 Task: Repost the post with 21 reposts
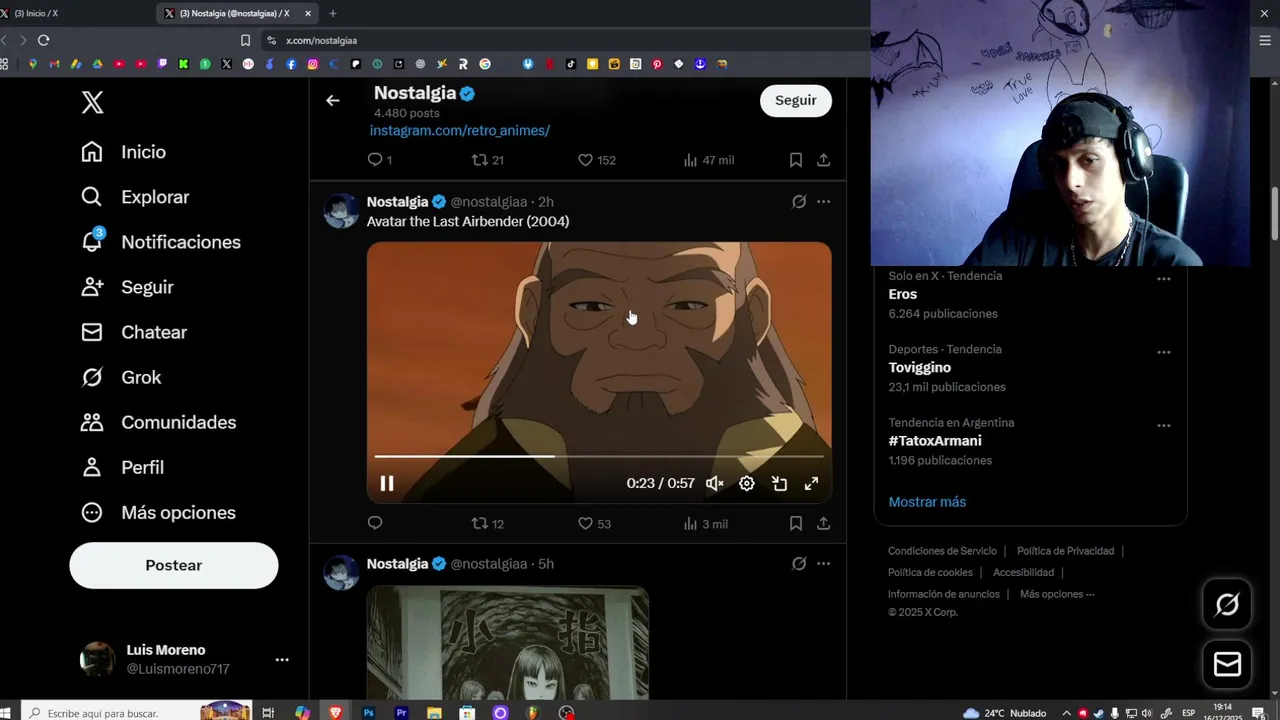click(x=488, y=160)
